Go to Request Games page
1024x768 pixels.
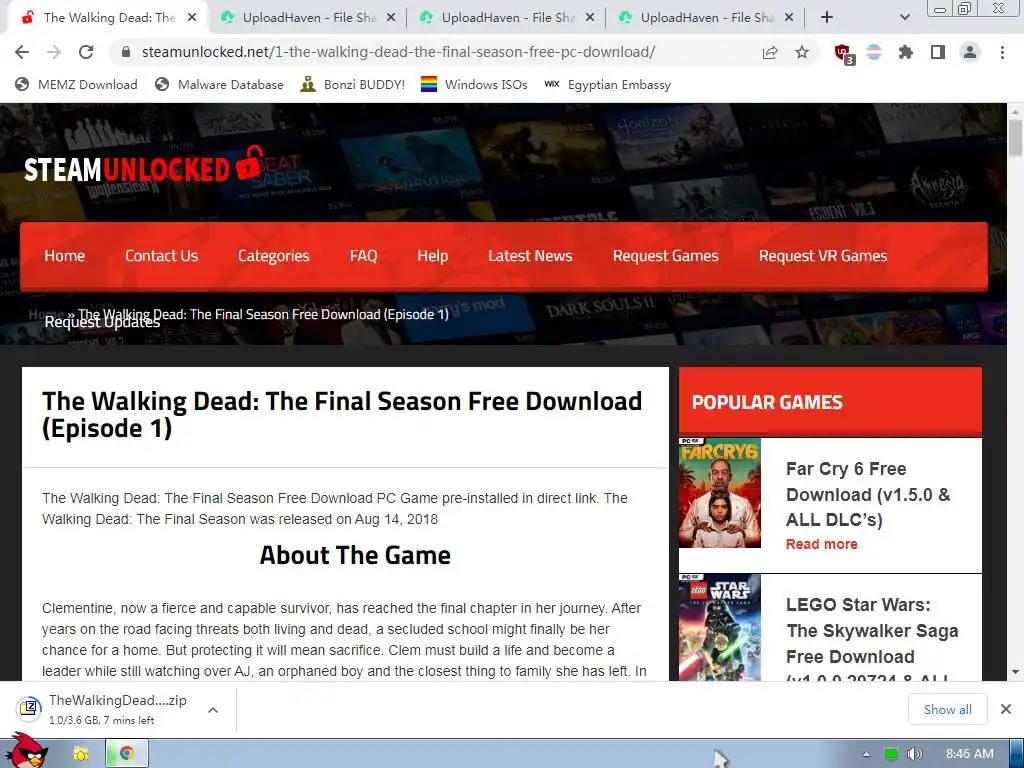665,256
